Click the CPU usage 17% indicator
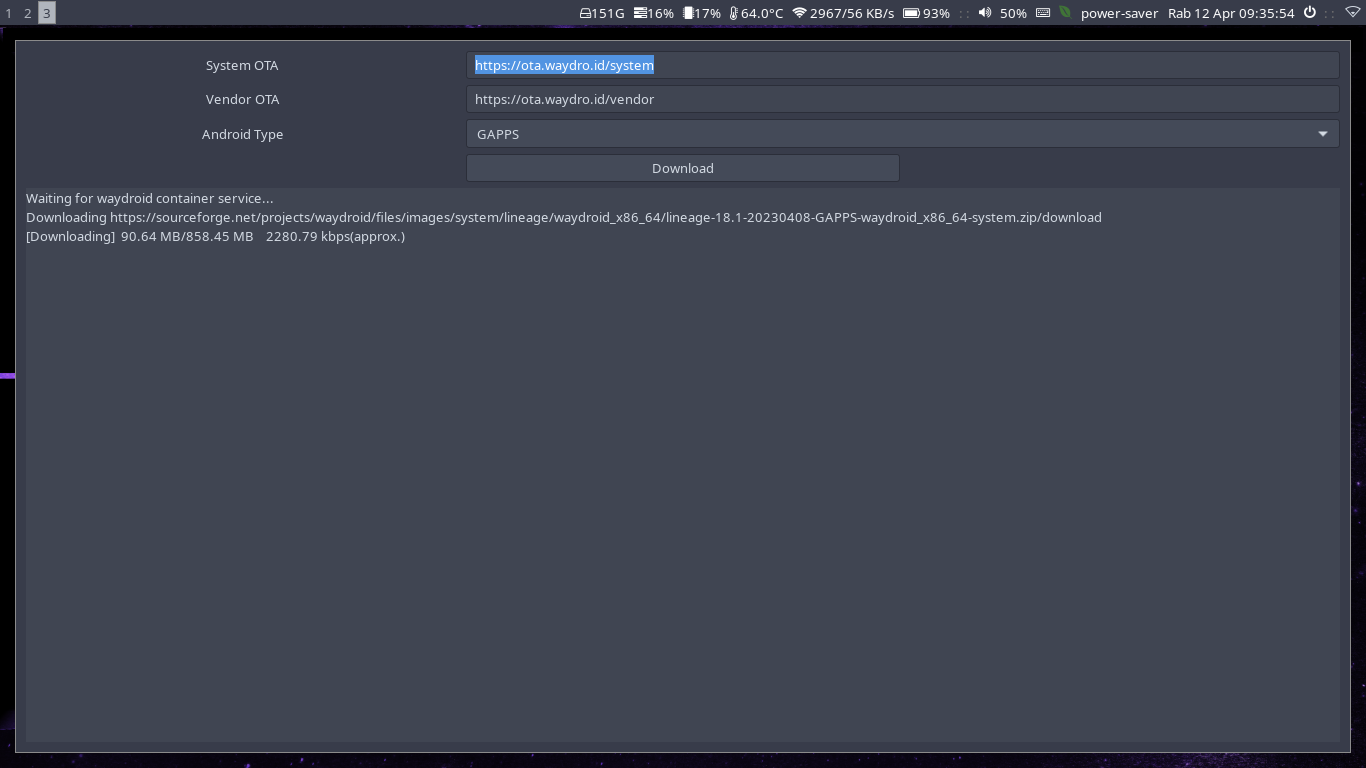The image size is (1366, 768). [x=702, y=13]
